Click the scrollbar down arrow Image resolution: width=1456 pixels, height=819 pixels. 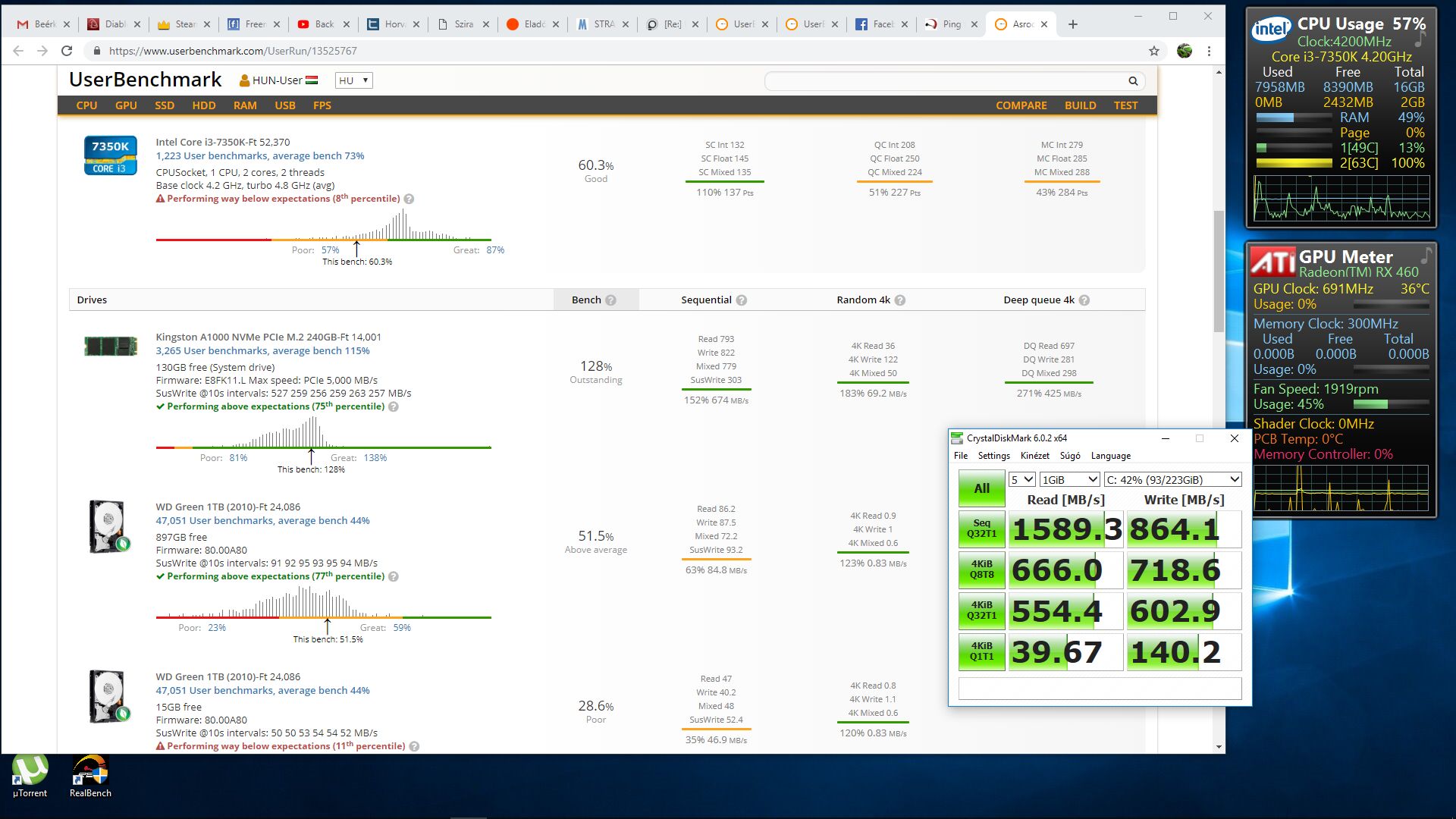pos(1219,747)
